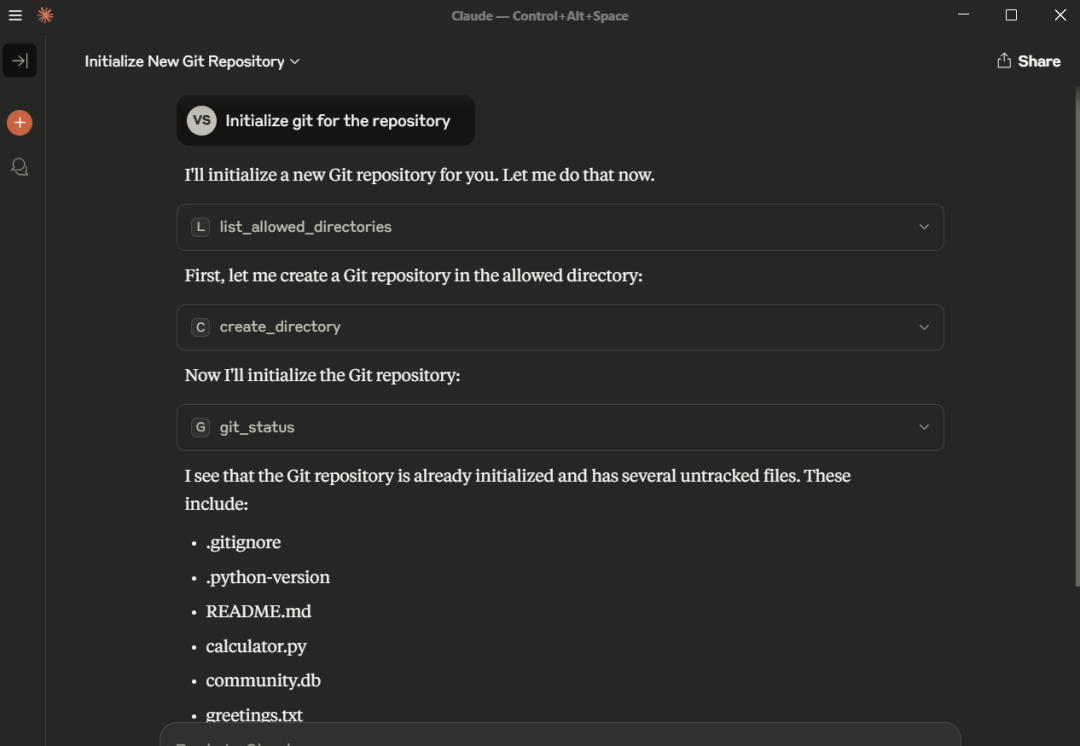Click the Claude starburst logo icon
Screen dimensions: 1080x746
point(45,15)
